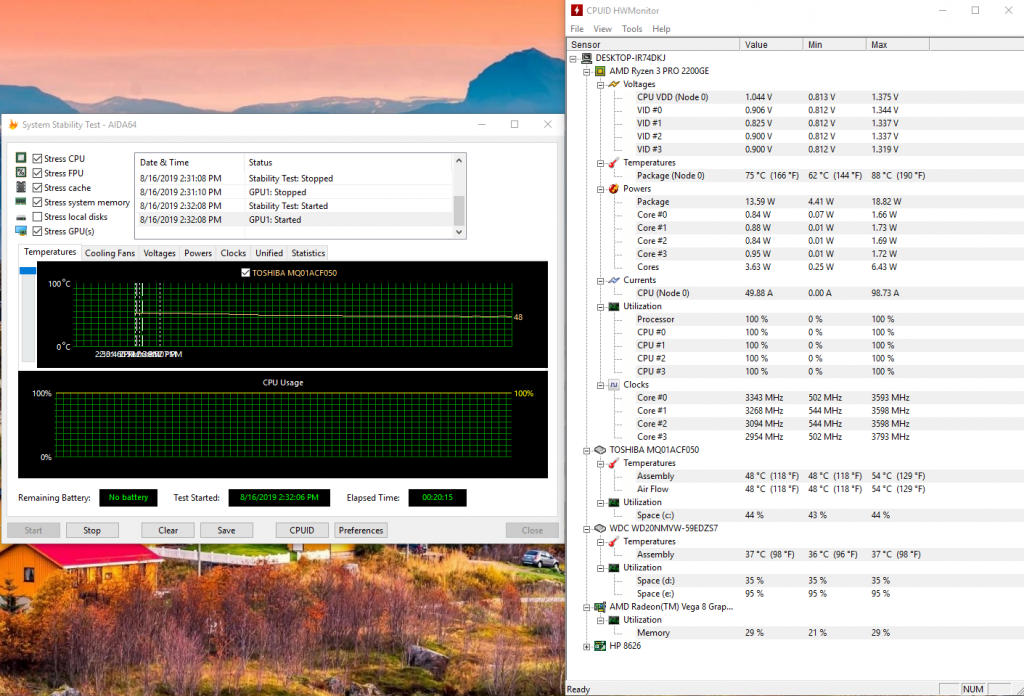Click the AMD Radeon Vega 8 graphics icon
This screenshot has height=696, width=1024.
(600, 607)
